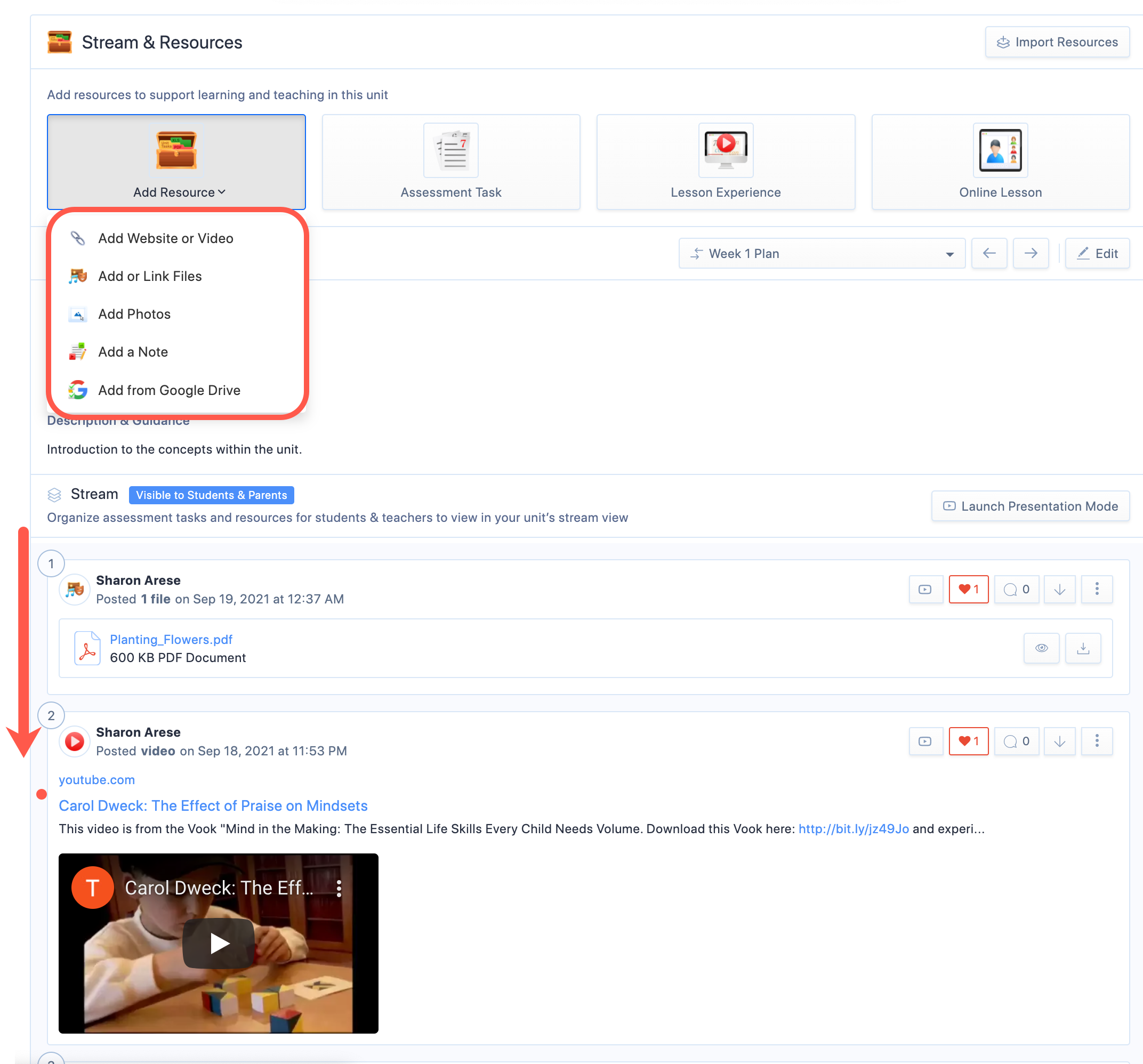Click the Visible to Students & Parents badge
Viewport: 1143px width, 1064px height.
tap(211, 495)
